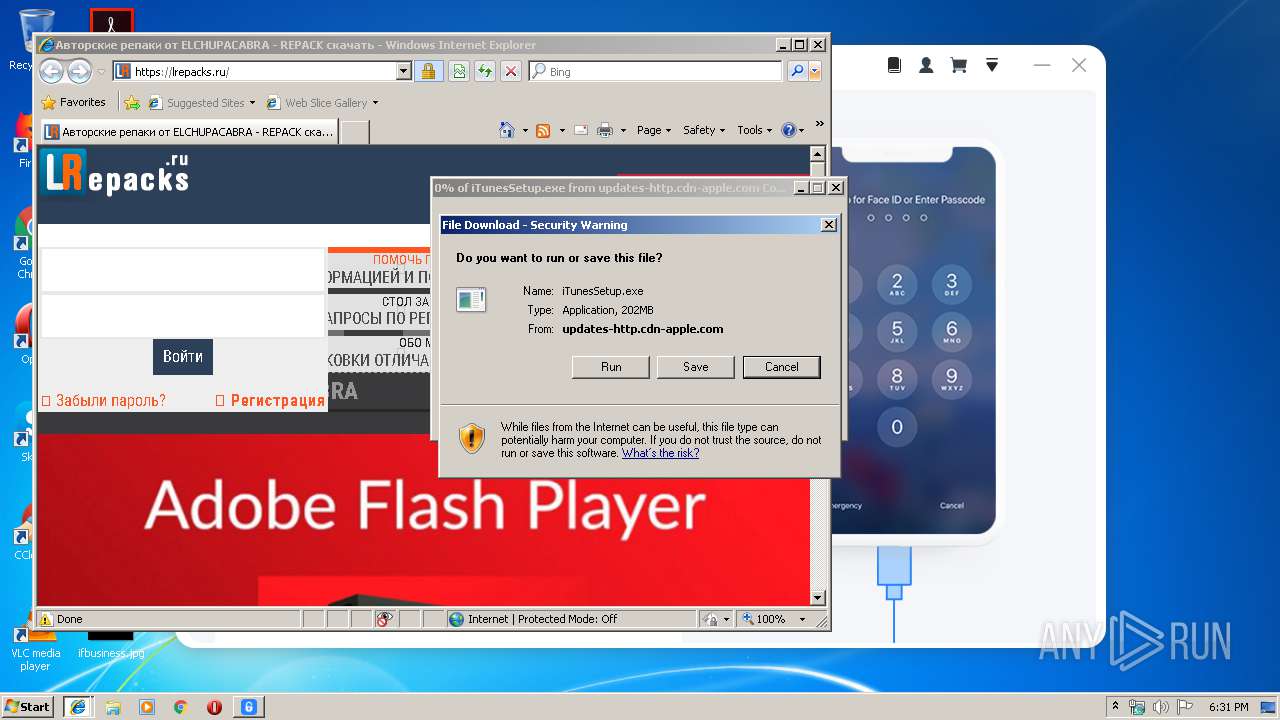This screenshot has width=1280, height=720.
Task: Click Run in the File Download dialog
Action: point(611,367)
